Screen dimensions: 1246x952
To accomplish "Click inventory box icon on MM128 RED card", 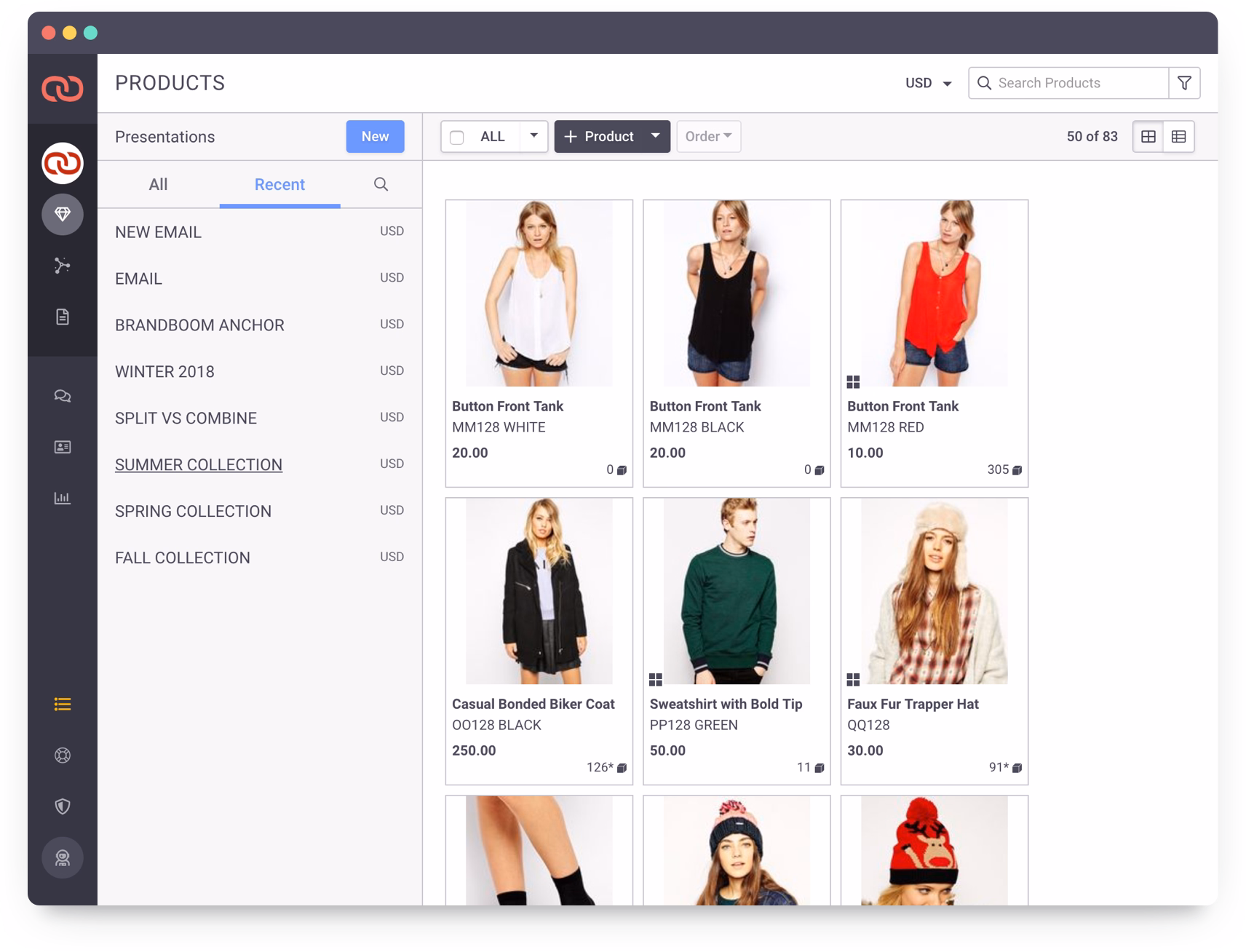I will coord(1017,470).
